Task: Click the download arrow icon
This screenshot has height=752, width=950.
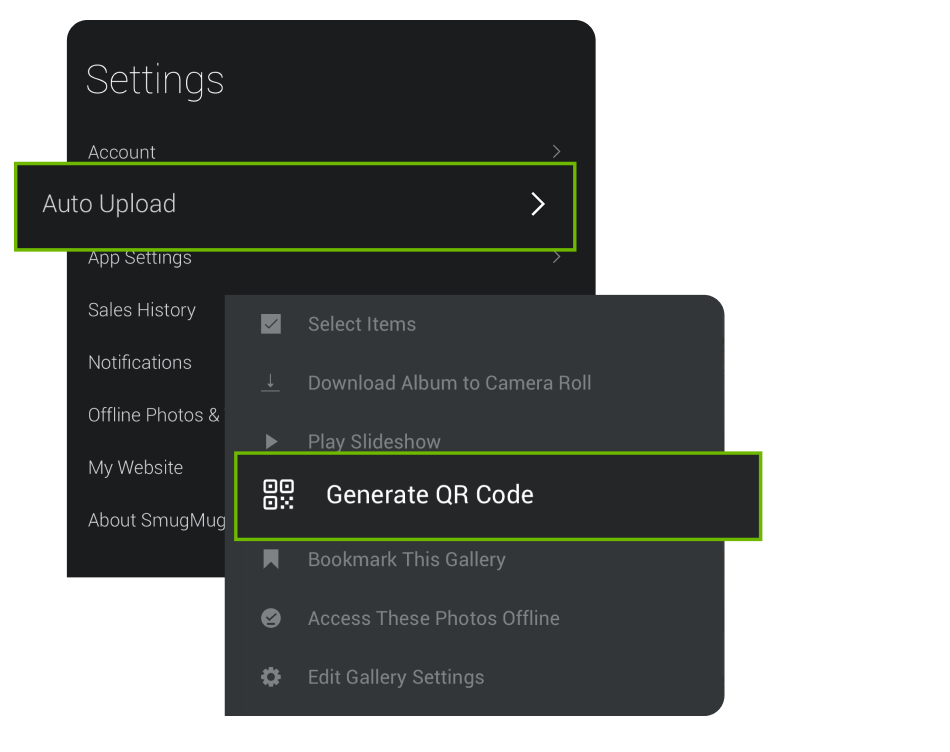Action: click(270, 383)
